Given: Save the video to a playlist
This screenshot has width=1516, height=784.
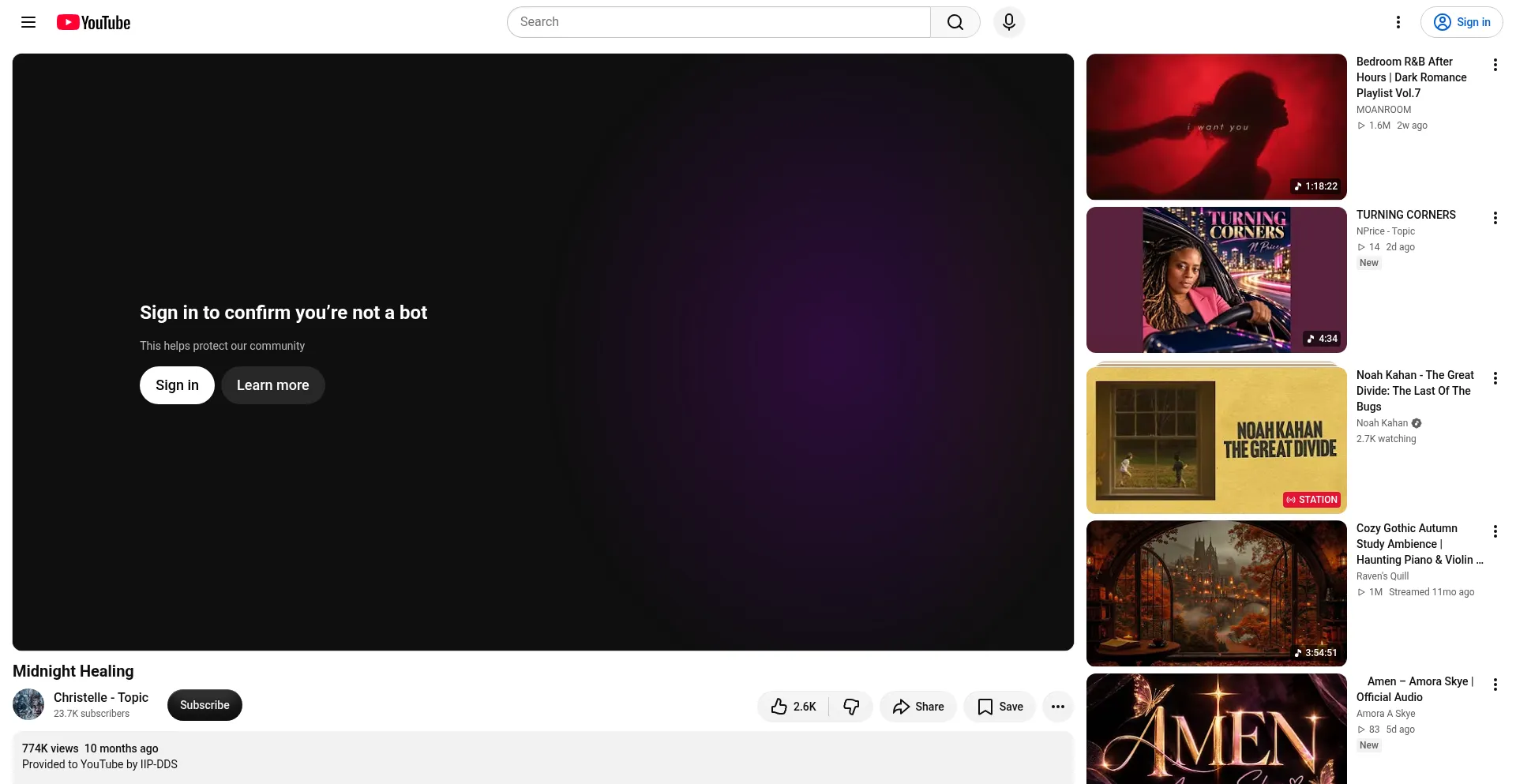Looking at the screenshot, I should (x=1000, y=707).
